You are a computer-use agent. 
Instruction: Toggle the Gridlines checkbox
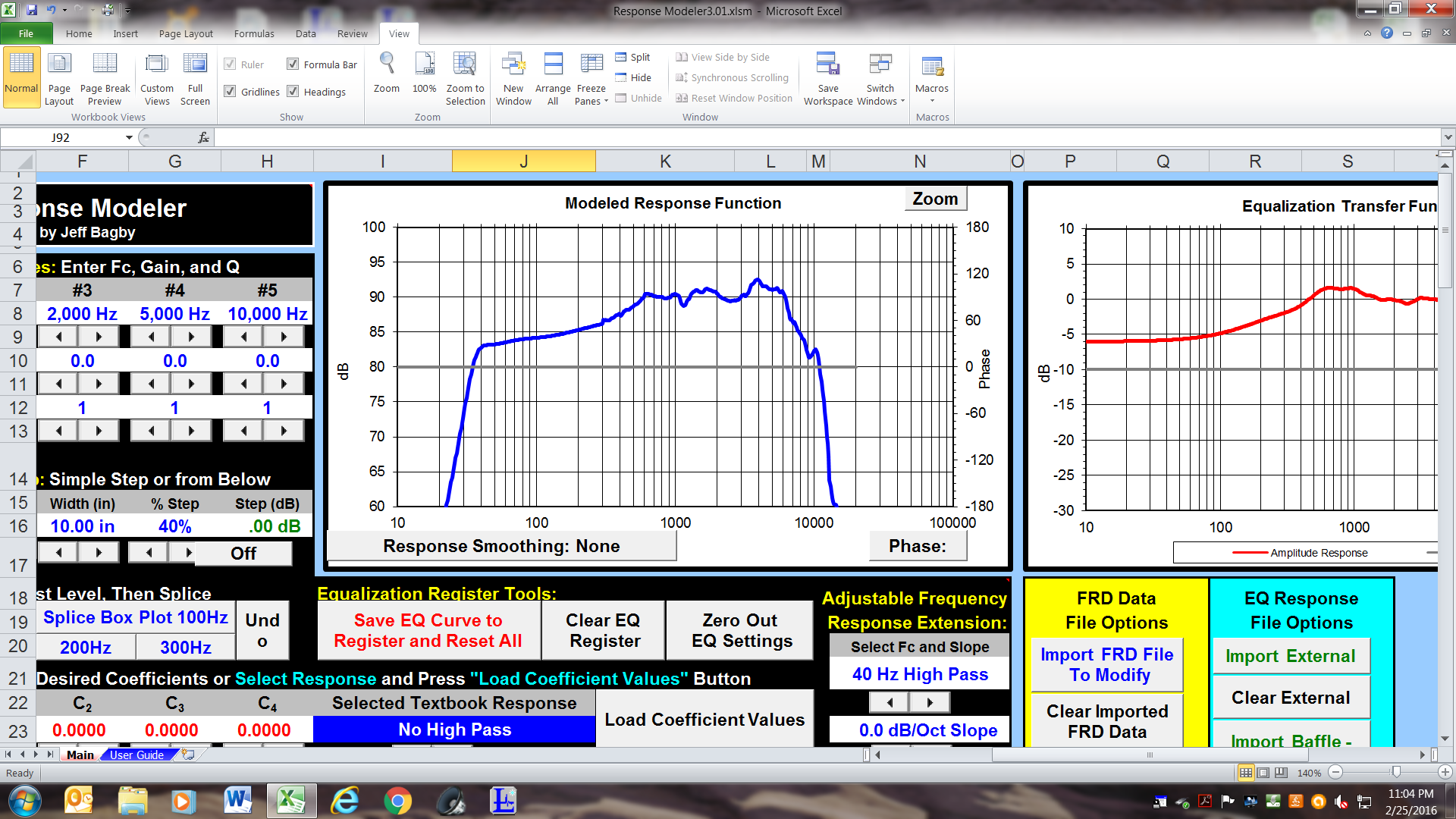tap(230, 92)
